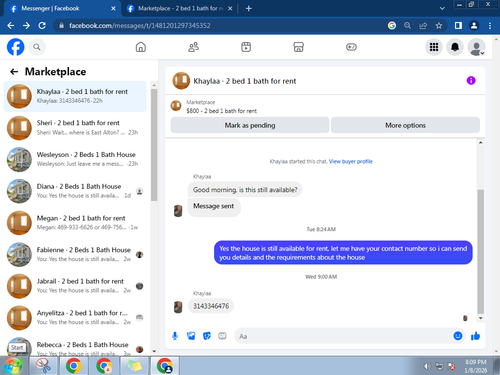Viewport: 500px width, 375px height.
Task: Click the zoom magnifier icon in address bar
Action: (407, 25)
